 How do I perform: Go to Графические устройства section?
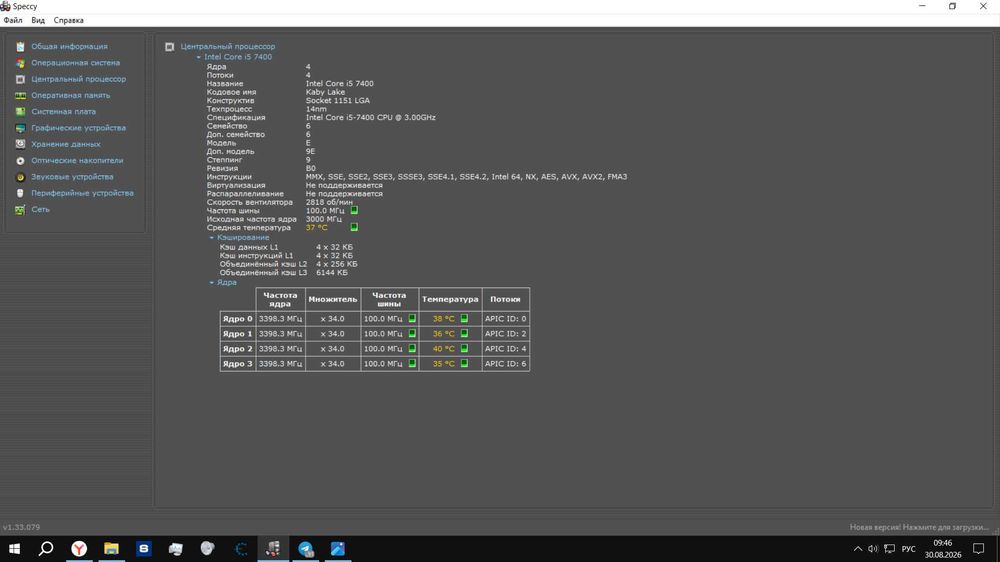pyautogui.click(x=78, y=128)
